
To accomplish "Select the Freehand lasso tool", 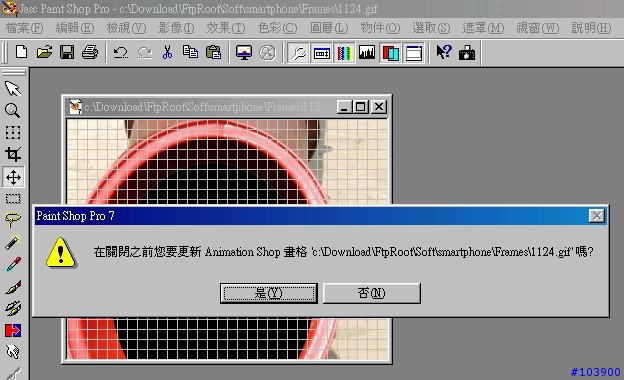I will point(13,219).
